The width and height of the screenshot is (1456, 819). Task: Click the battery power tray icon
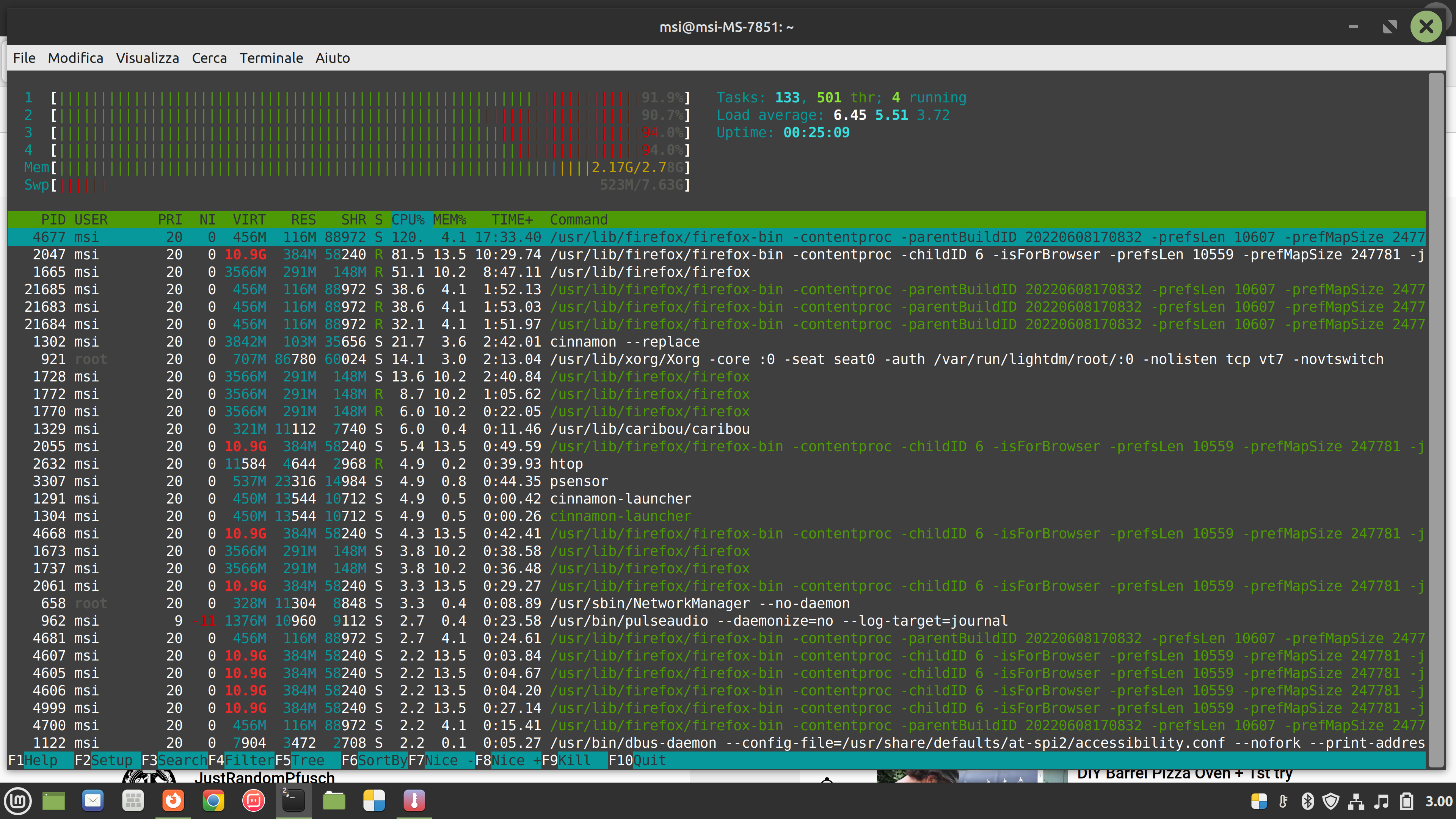[x=1406, y=802]
